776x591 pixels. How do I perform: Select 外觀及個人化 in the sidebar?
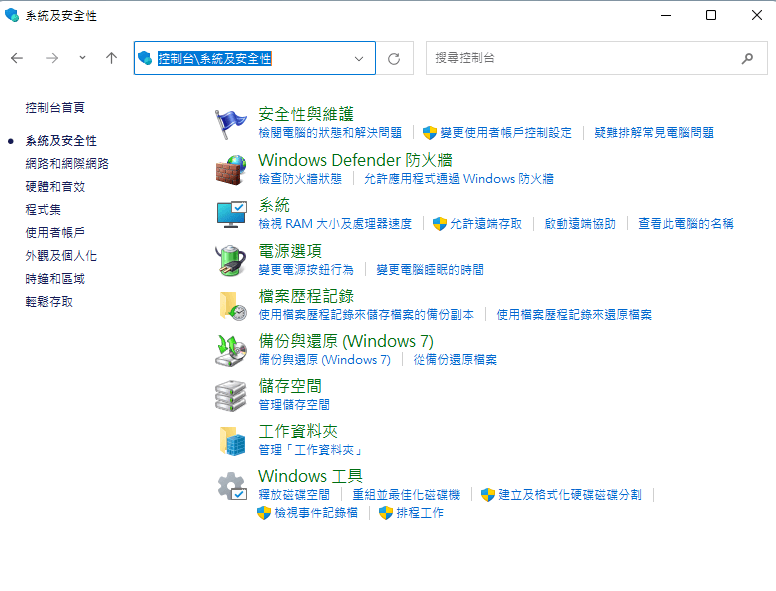pos(61,255)
